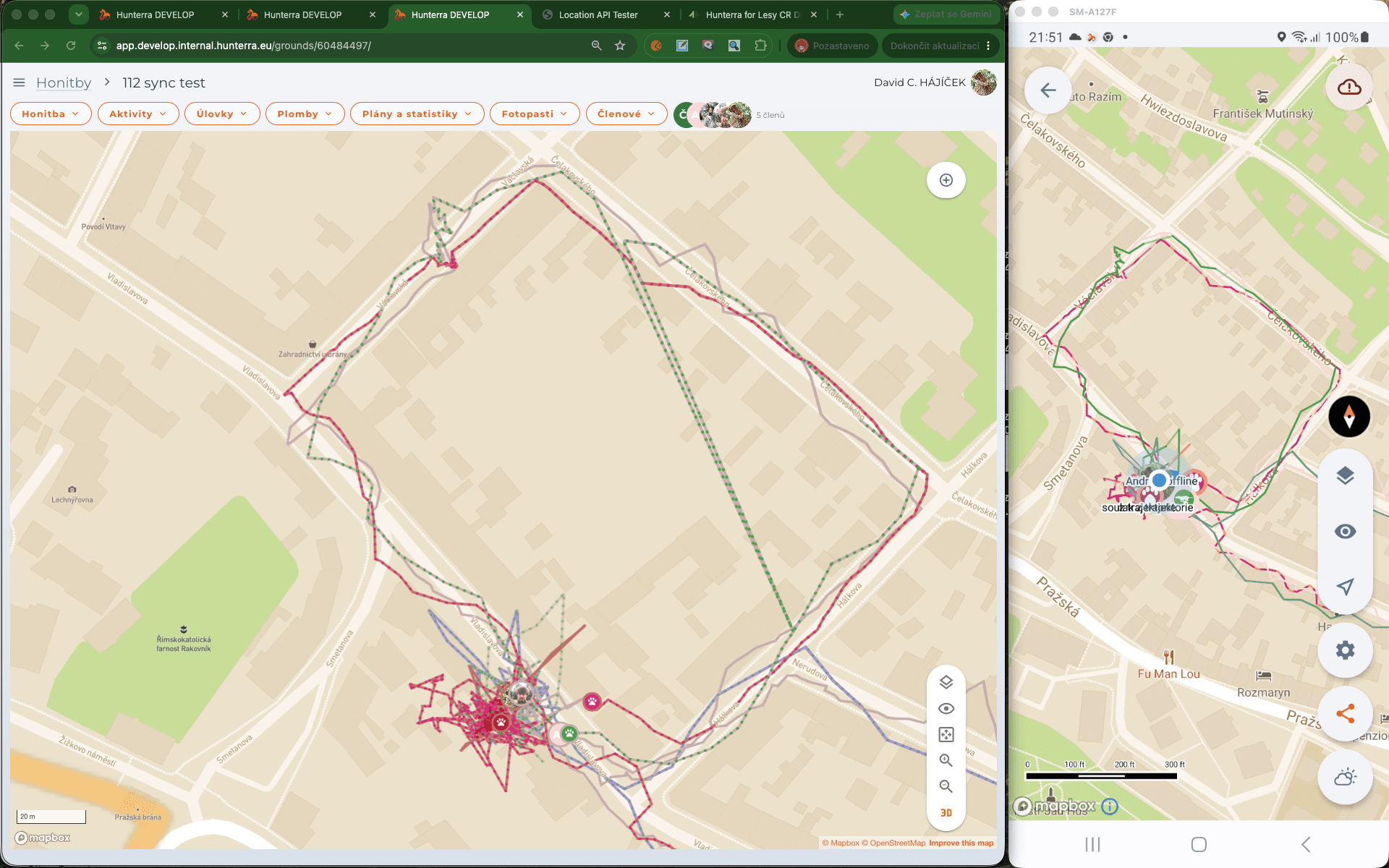Toggle visibility eye on web map controls
The image size is (1389, 868).
tap(946, 708)
